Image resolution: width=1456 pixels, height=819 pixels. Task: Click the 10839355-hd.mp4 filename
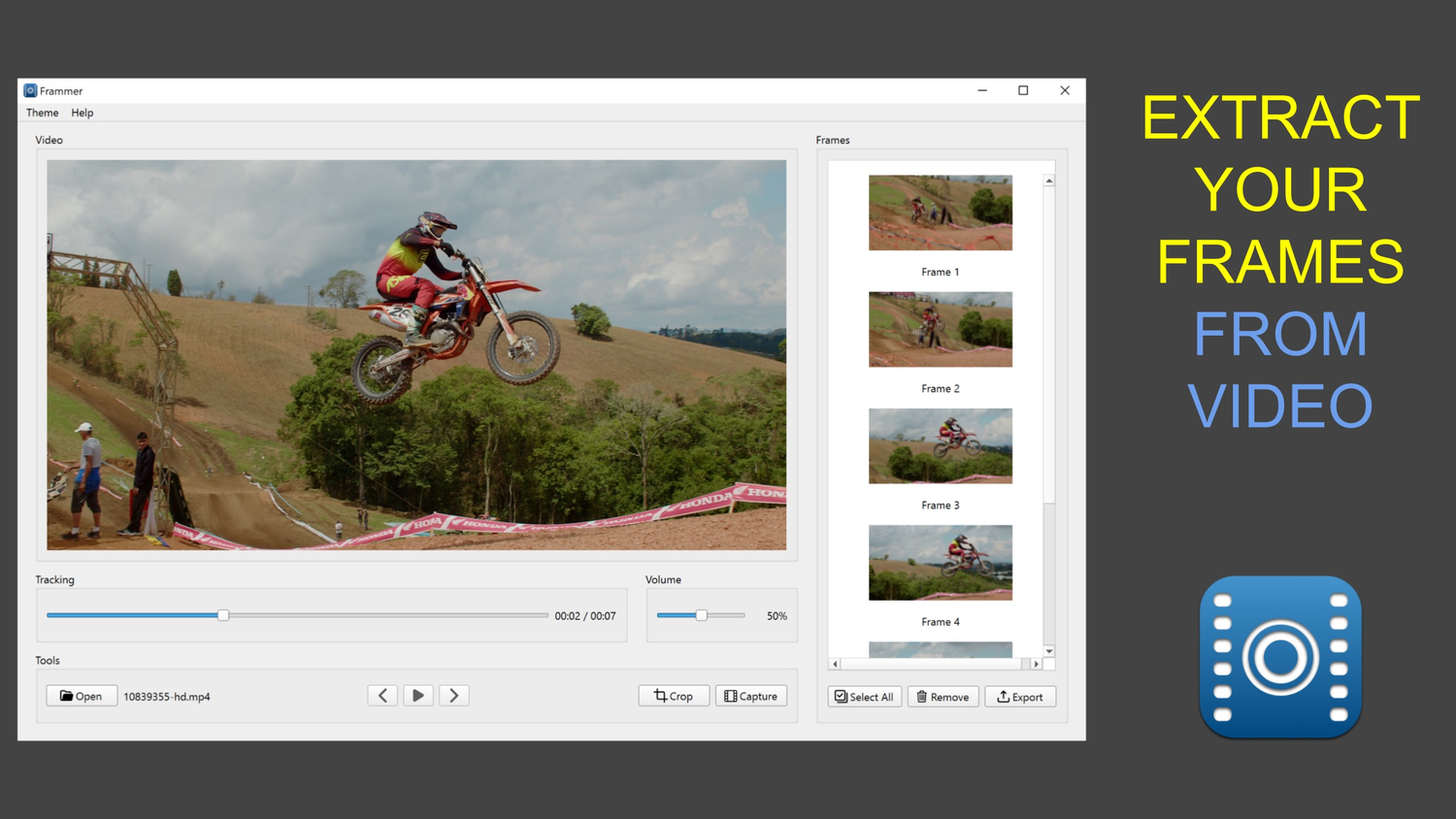click(x=167, y=697)
